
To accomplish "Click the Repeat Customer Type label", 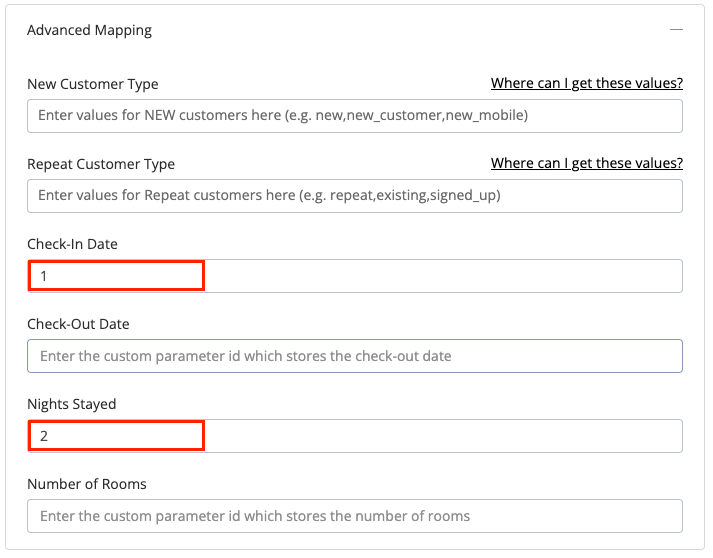I will tap(101, 164).
